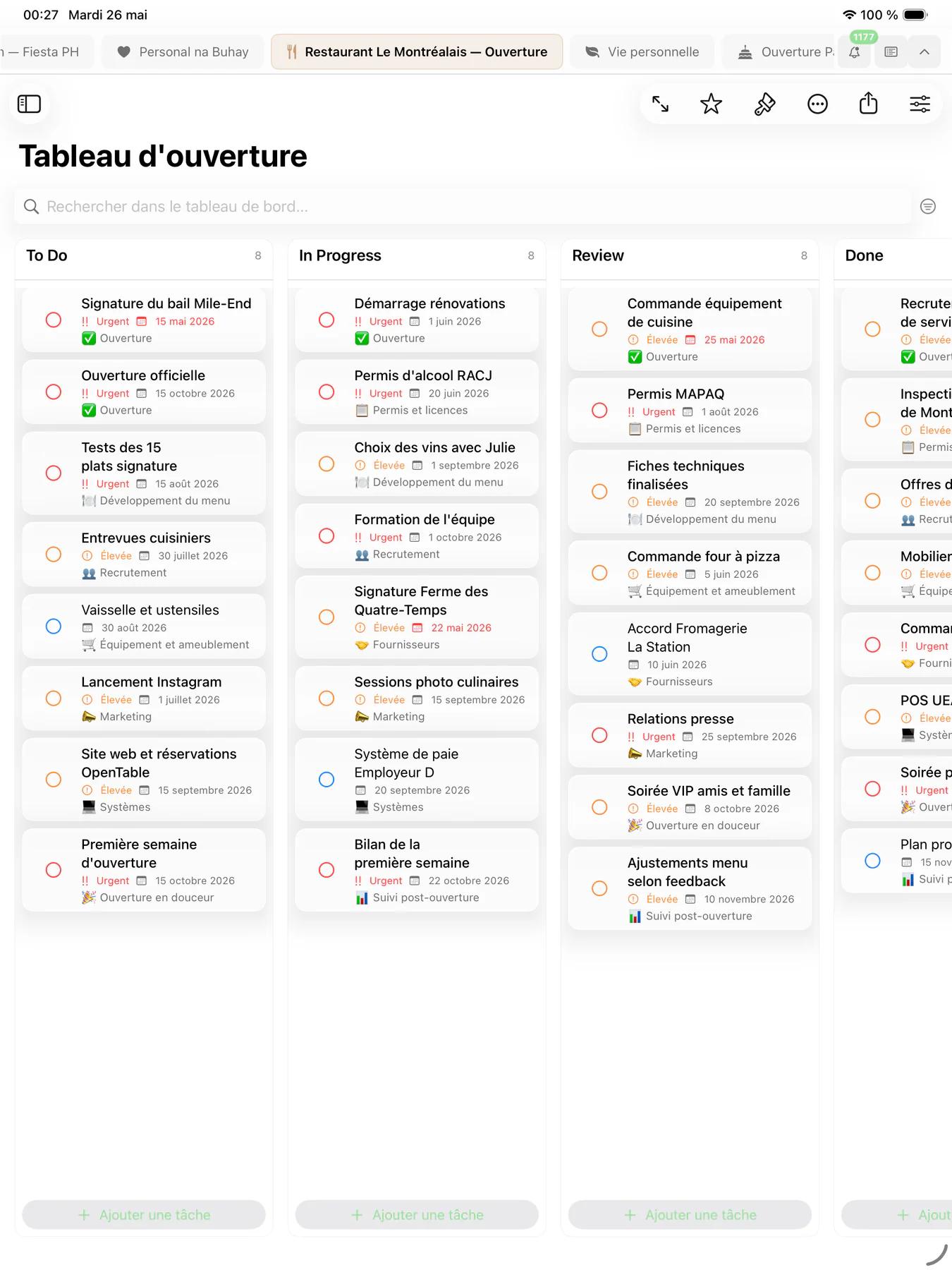Screen dimensions: 952x1270
Task: Collapse the tab bar with the chevron
Action: 924,52
